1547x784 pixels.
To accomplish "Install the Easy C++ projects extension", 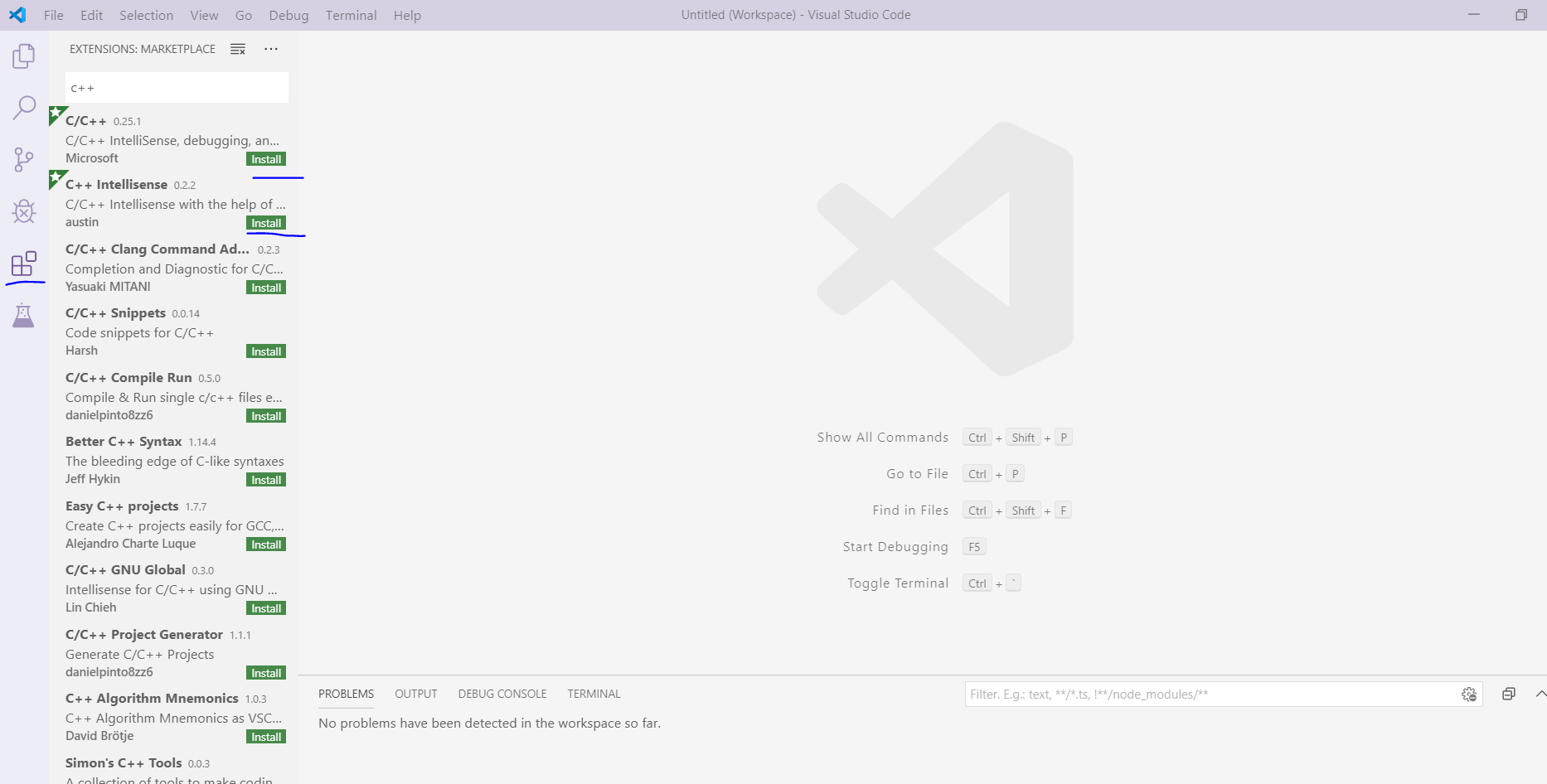I will [266, 544].
